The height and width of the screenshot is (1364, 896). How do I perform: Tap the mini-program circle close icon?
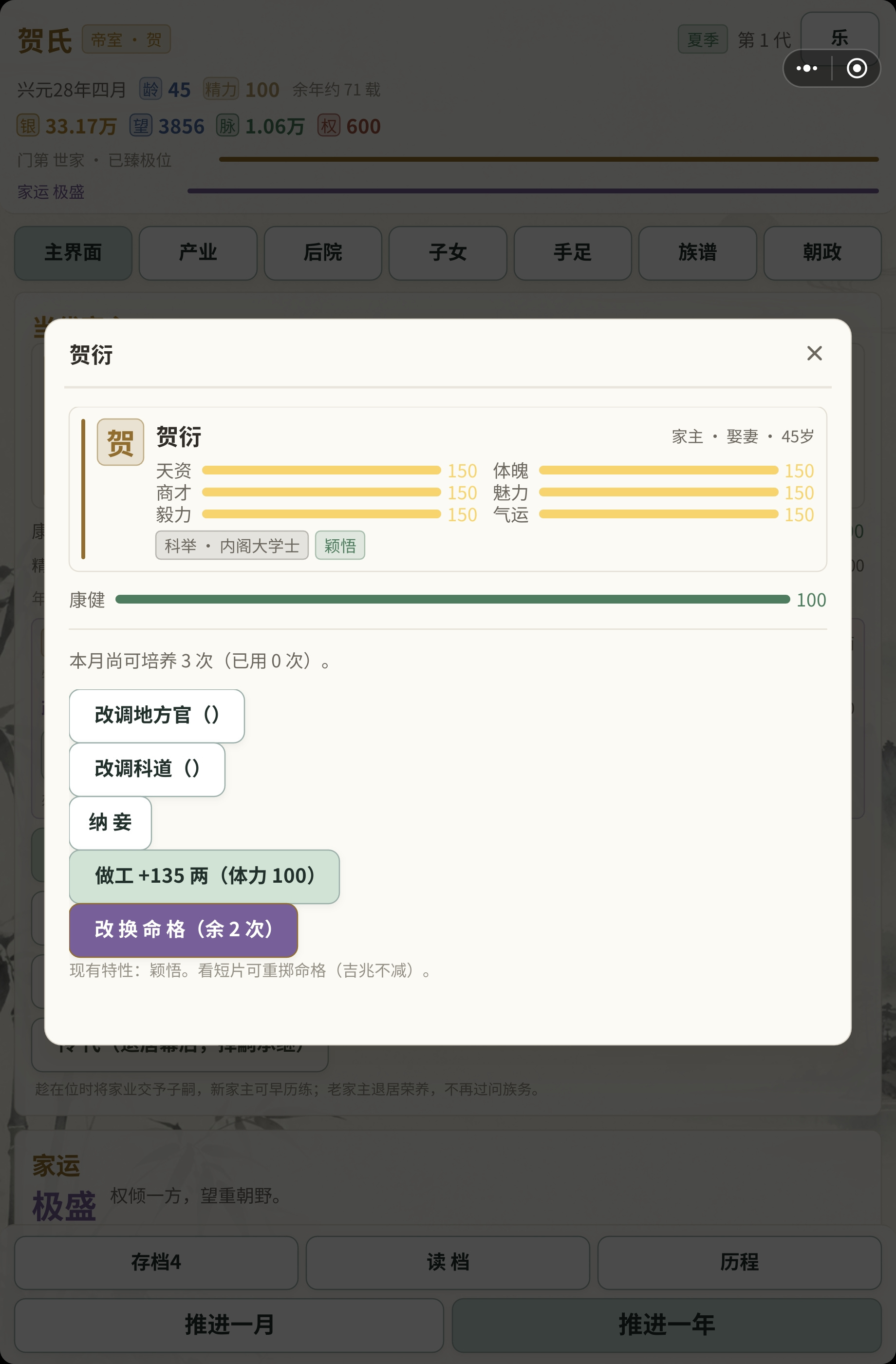click(x=857, y=68)
